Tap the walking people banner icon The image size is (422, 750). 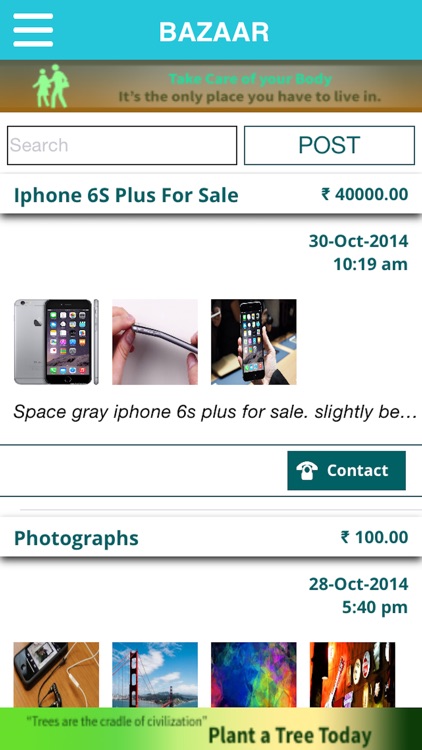[51, 86]
